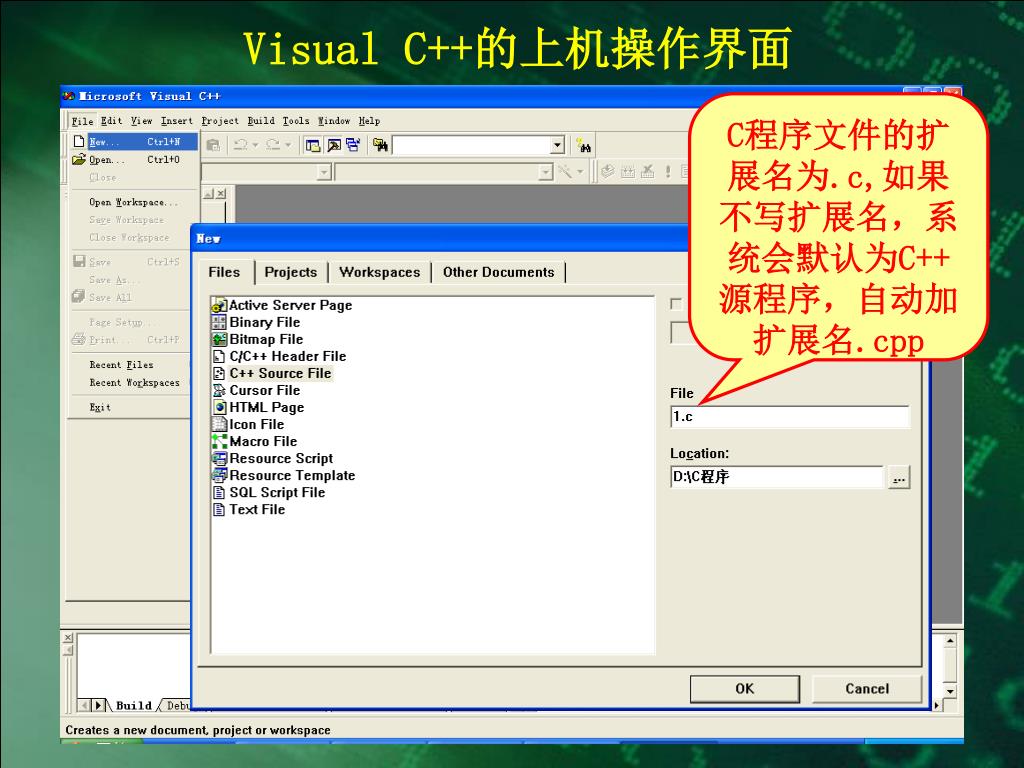This screenshot has height=768, width=1024.
Task: Click the Icon File type icon
Action: pos(219,424)
